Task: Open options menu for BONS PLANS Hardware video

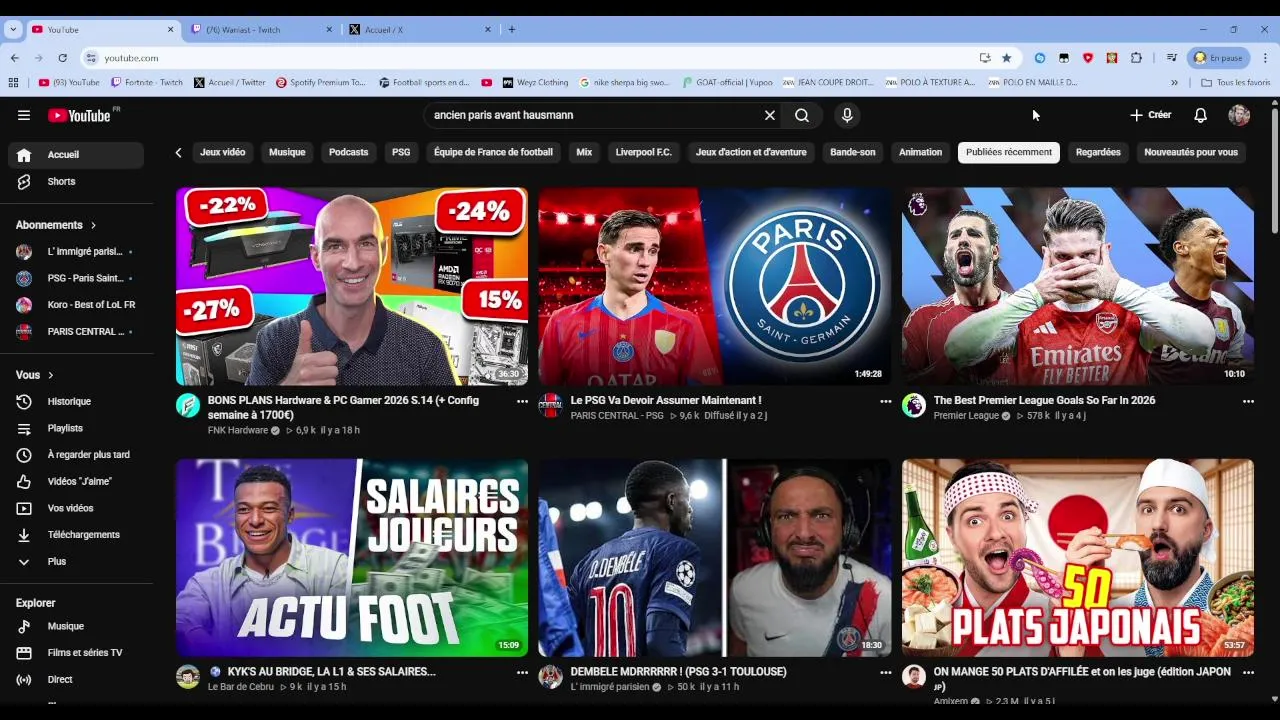Action: coord(522,401)
